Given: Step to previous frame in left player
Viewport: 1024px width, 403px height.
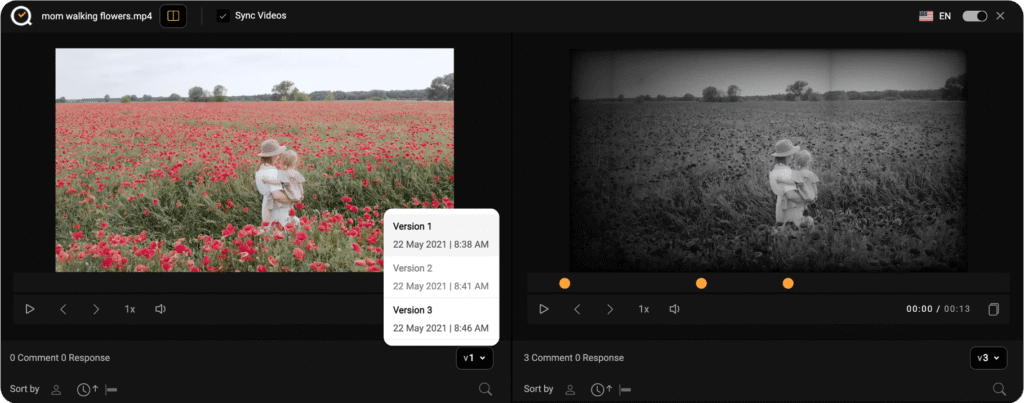Looking at the screenshot, I should 63,309.
